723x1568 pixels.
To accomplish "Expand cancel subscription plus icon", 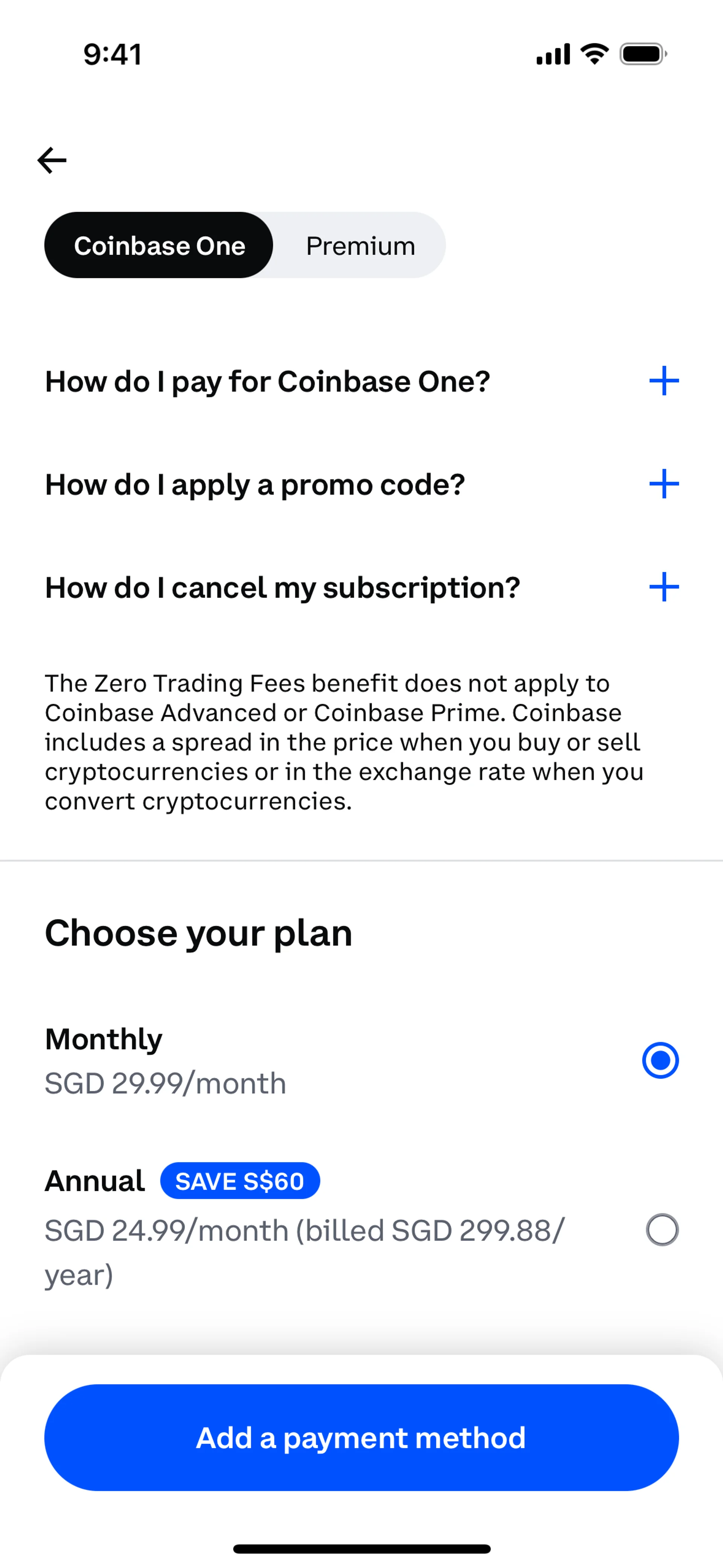I will [x=664, y=587].
